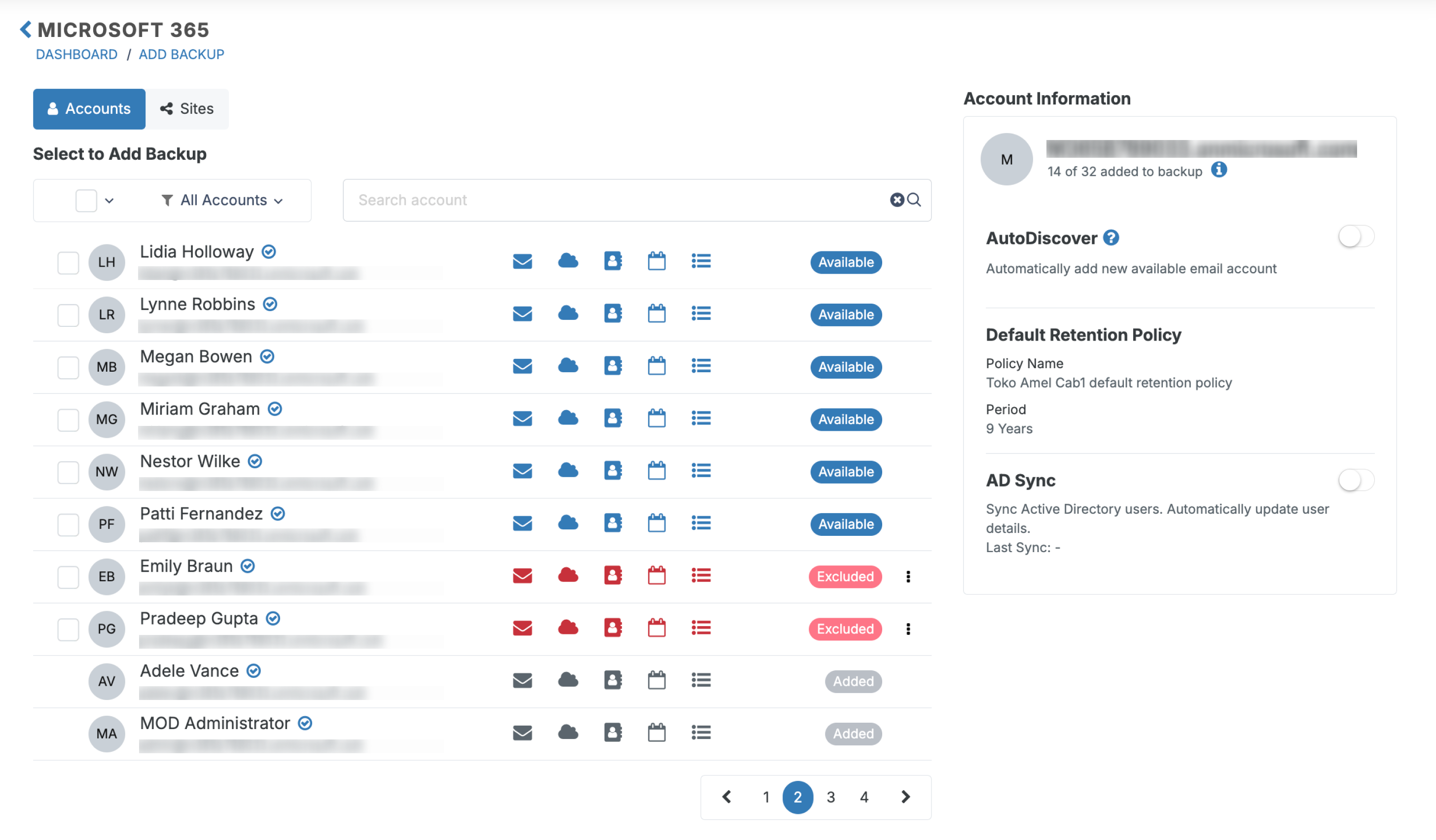This screenshot has height=840, width=1436.
Task: Open the All Accounts filter dropdown
Action: pos(223,201)
